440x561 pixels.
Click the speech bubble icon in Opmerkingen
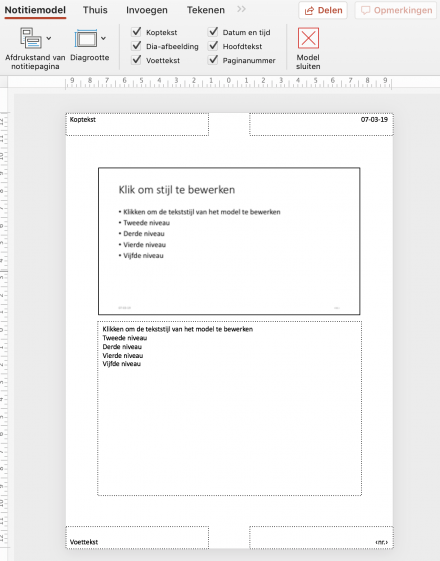click(x=365, y=10)
